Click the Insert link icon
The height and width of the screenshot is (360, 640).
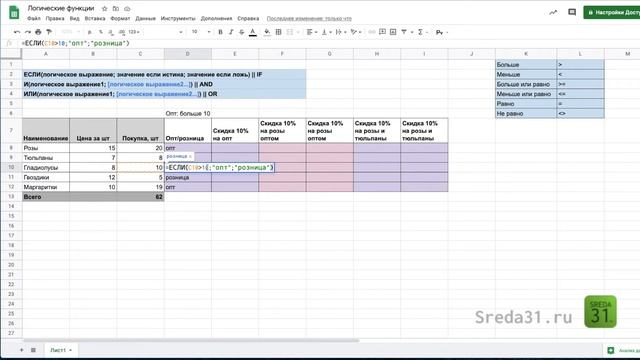click(x=371, y=32)
